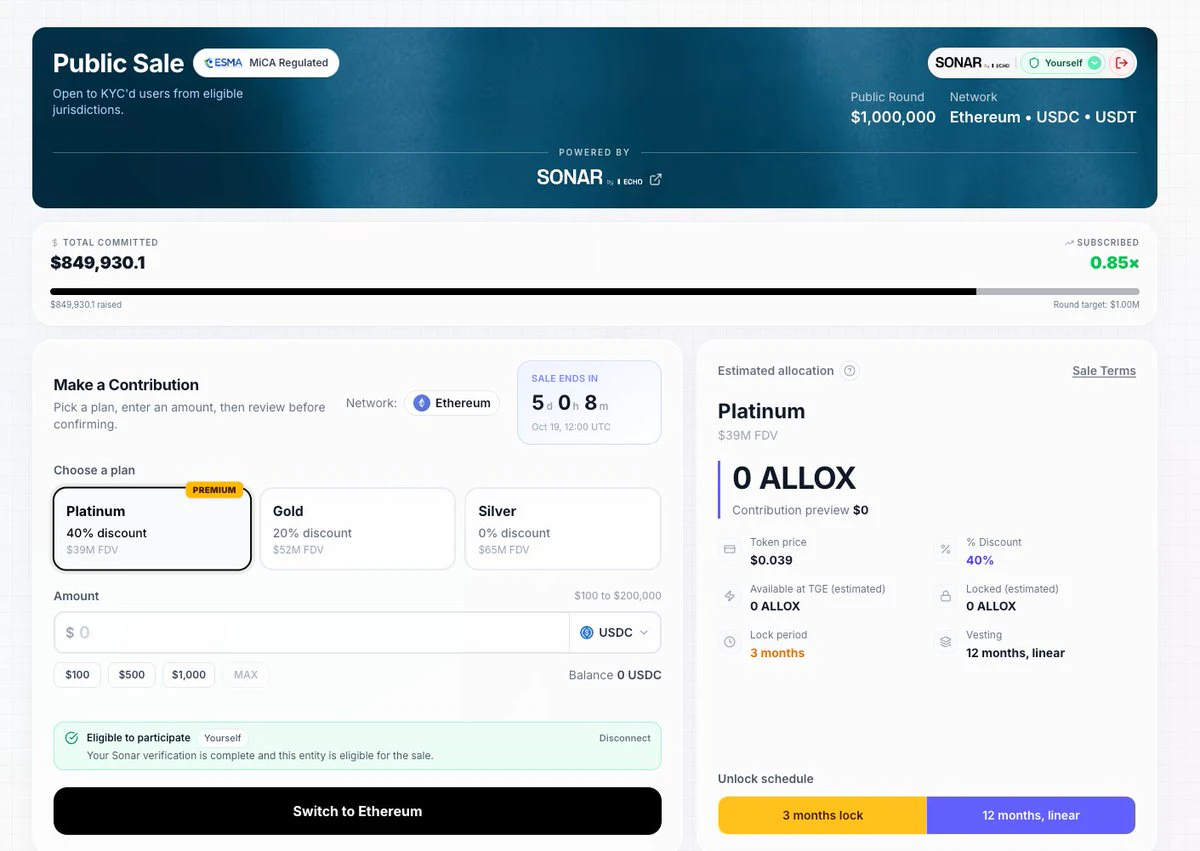Set amount with the $1,000 preset
1200x851 pixels.
click(x=189, y=675)
